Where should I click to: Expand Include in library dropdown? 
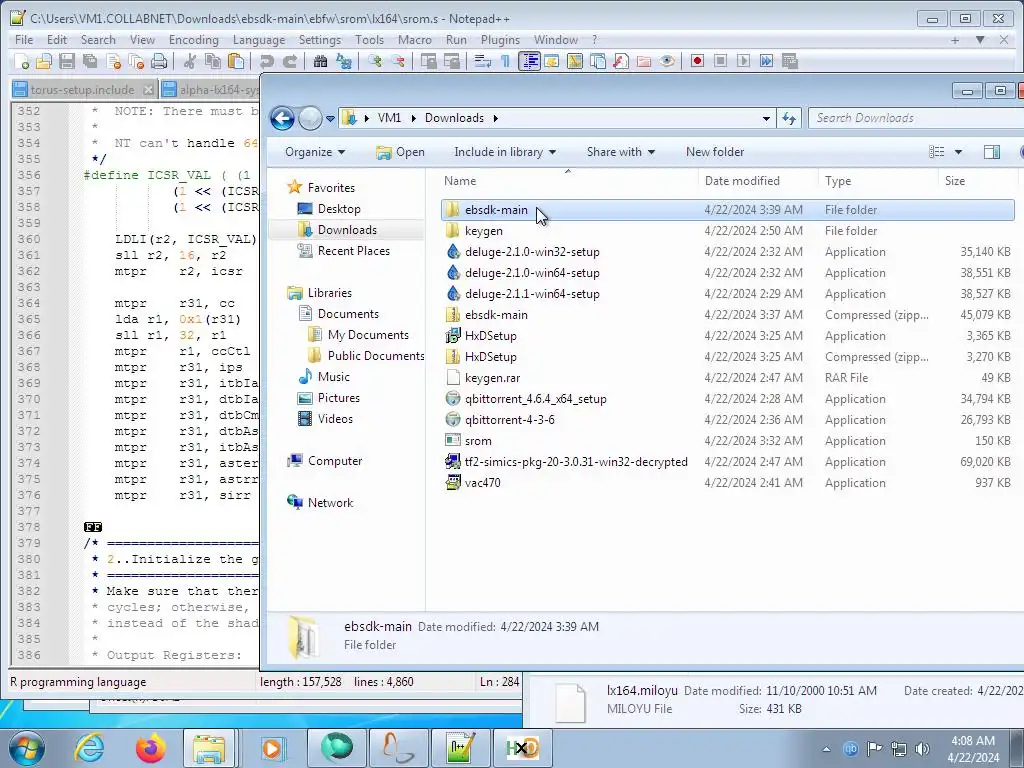pyautogui.click(x=505, y=152)
